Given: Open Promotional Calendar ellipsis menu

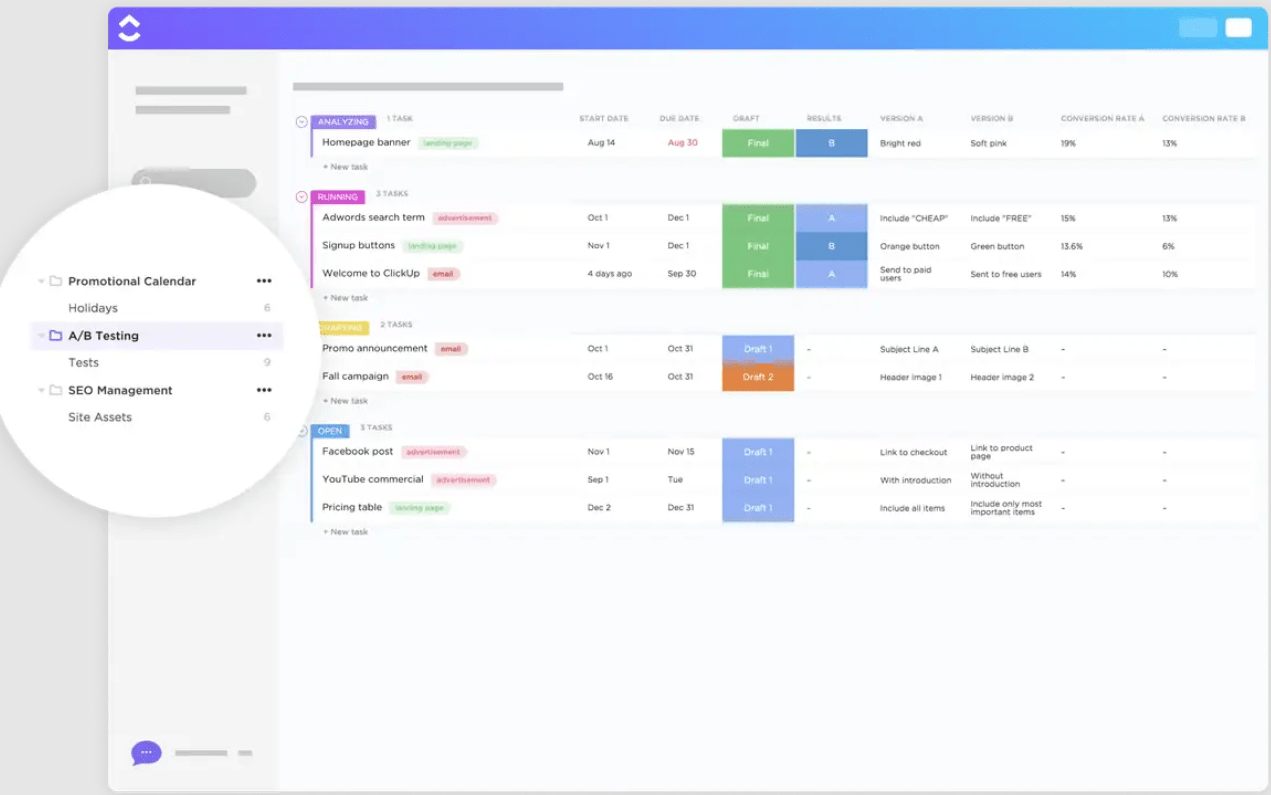Looking at the screenshot, I should (x=264, y=281).
